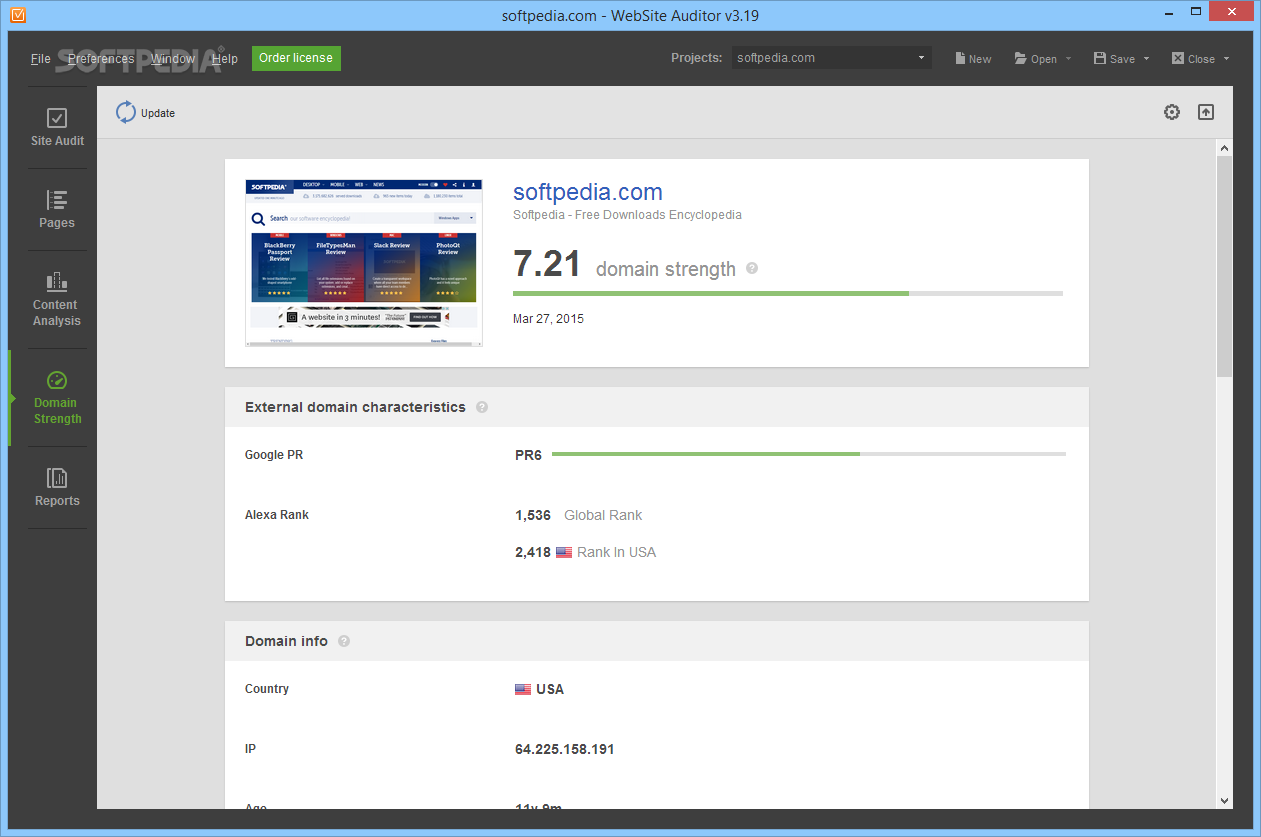Screen dimensions: 1261x837
Task: Click the export arrow icon beside gear
Action: click(x=1206, y=112)
